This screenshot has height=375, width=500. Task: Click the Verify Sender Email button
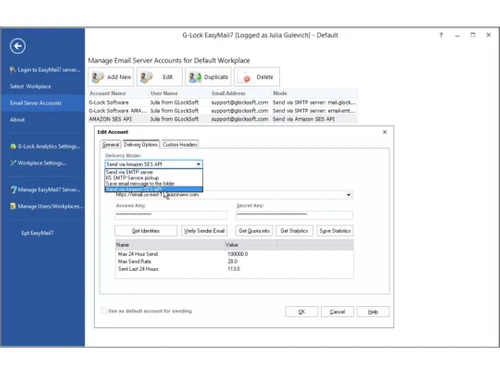204,231
